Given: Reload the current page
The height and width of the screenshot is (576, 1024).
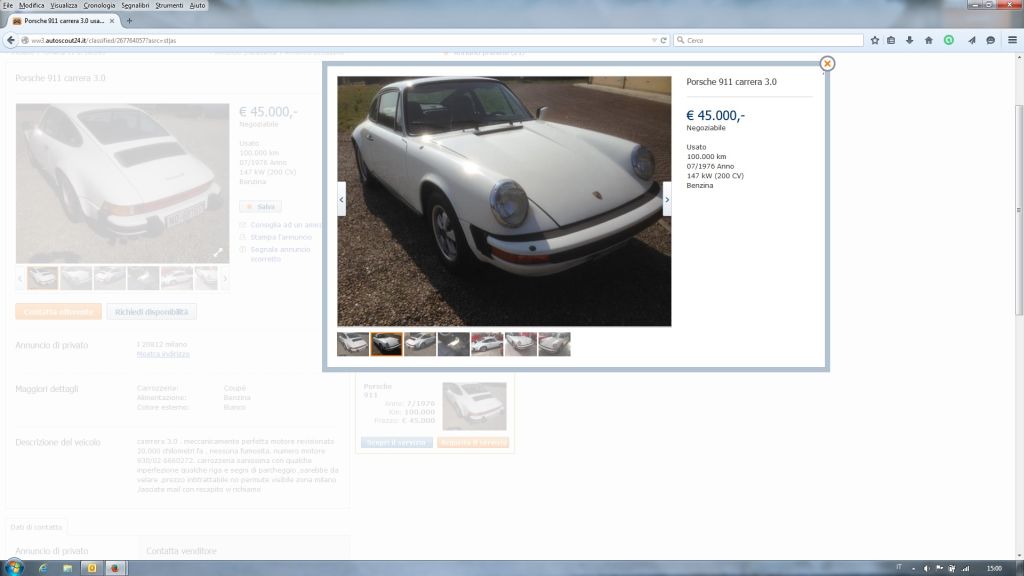Looking at the screenshot, I should tap(664, 40).
